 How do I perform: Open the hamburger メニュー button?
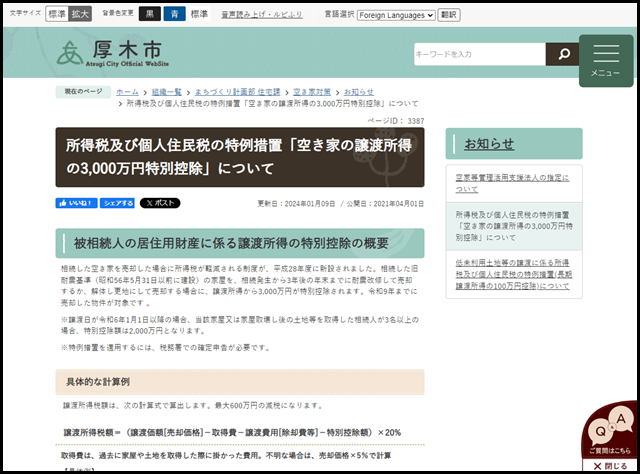tap(606, 61)
